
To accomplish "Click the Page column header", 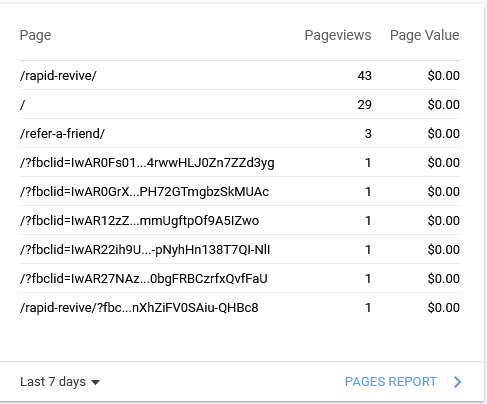I will tap(35, 35).
